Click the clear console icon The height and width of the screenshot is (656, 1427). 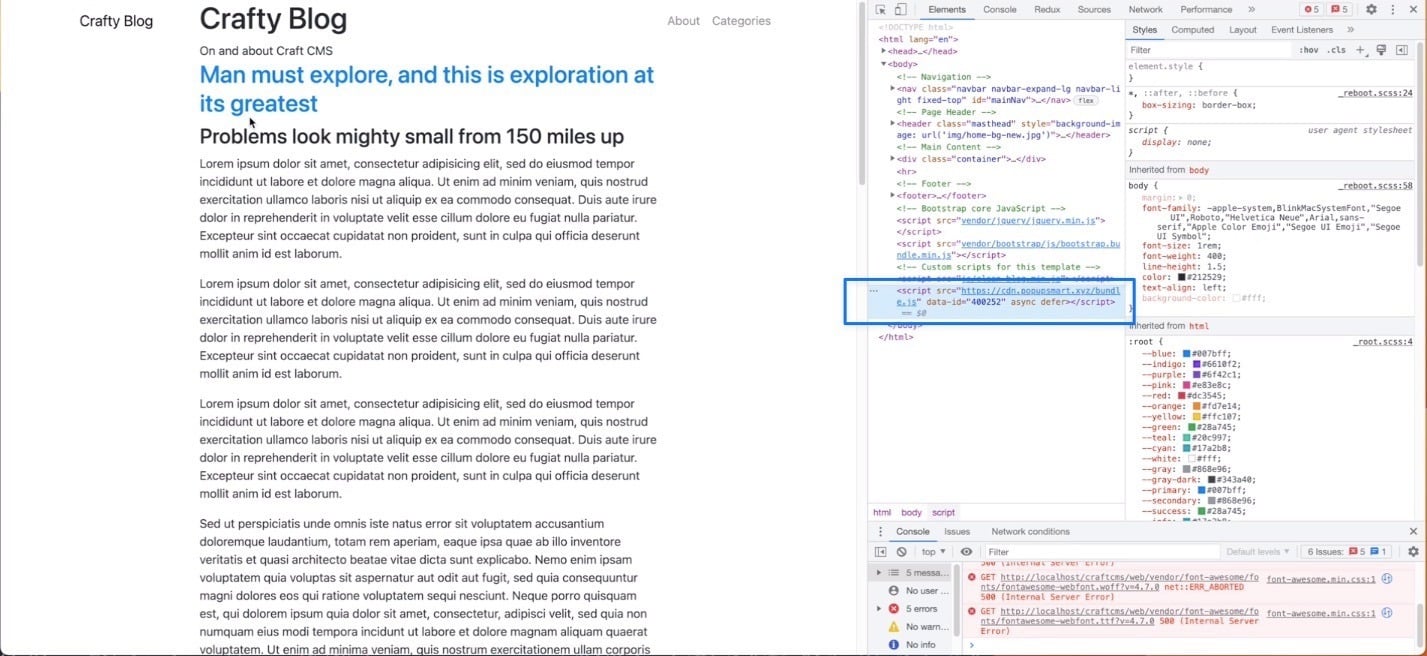click(901, 552)
